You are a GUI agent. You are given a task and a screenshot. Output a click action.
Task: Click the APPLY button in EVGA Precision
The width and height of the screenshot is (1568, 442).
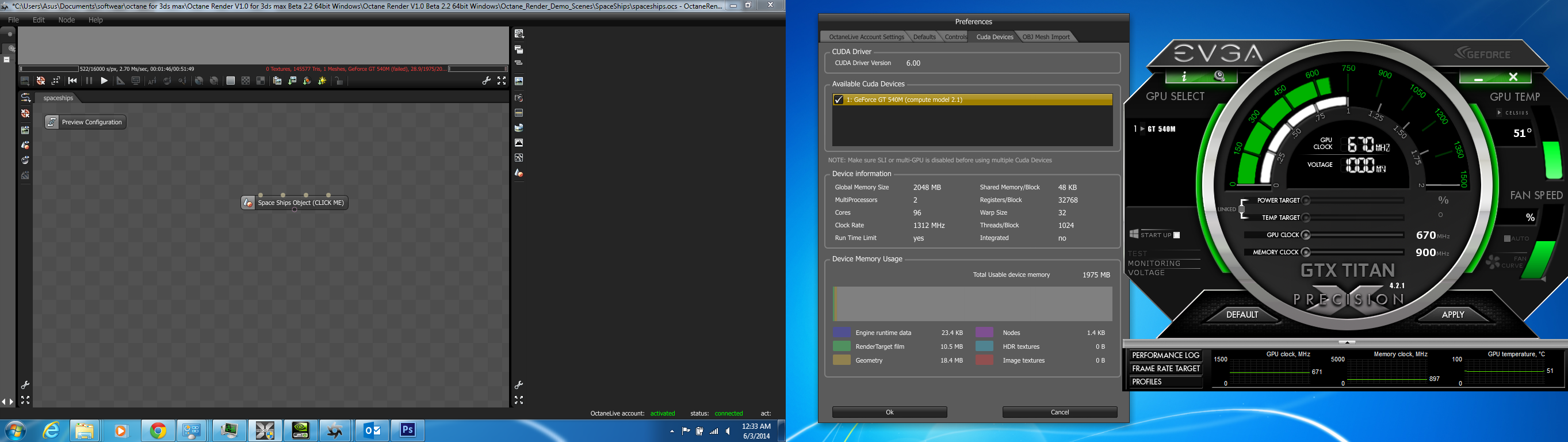click(1453, 315)
